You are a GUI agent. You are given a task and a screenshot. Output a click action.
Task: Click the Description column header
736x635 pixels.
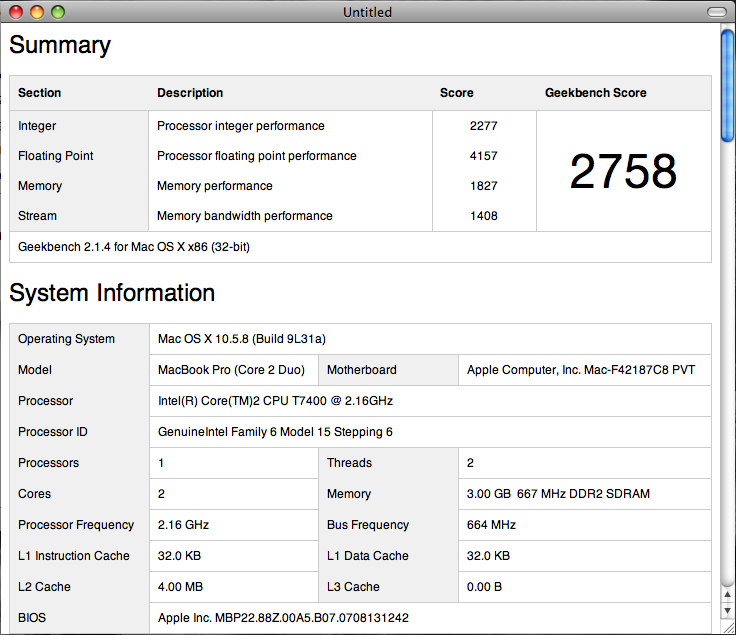pos(190,93)
